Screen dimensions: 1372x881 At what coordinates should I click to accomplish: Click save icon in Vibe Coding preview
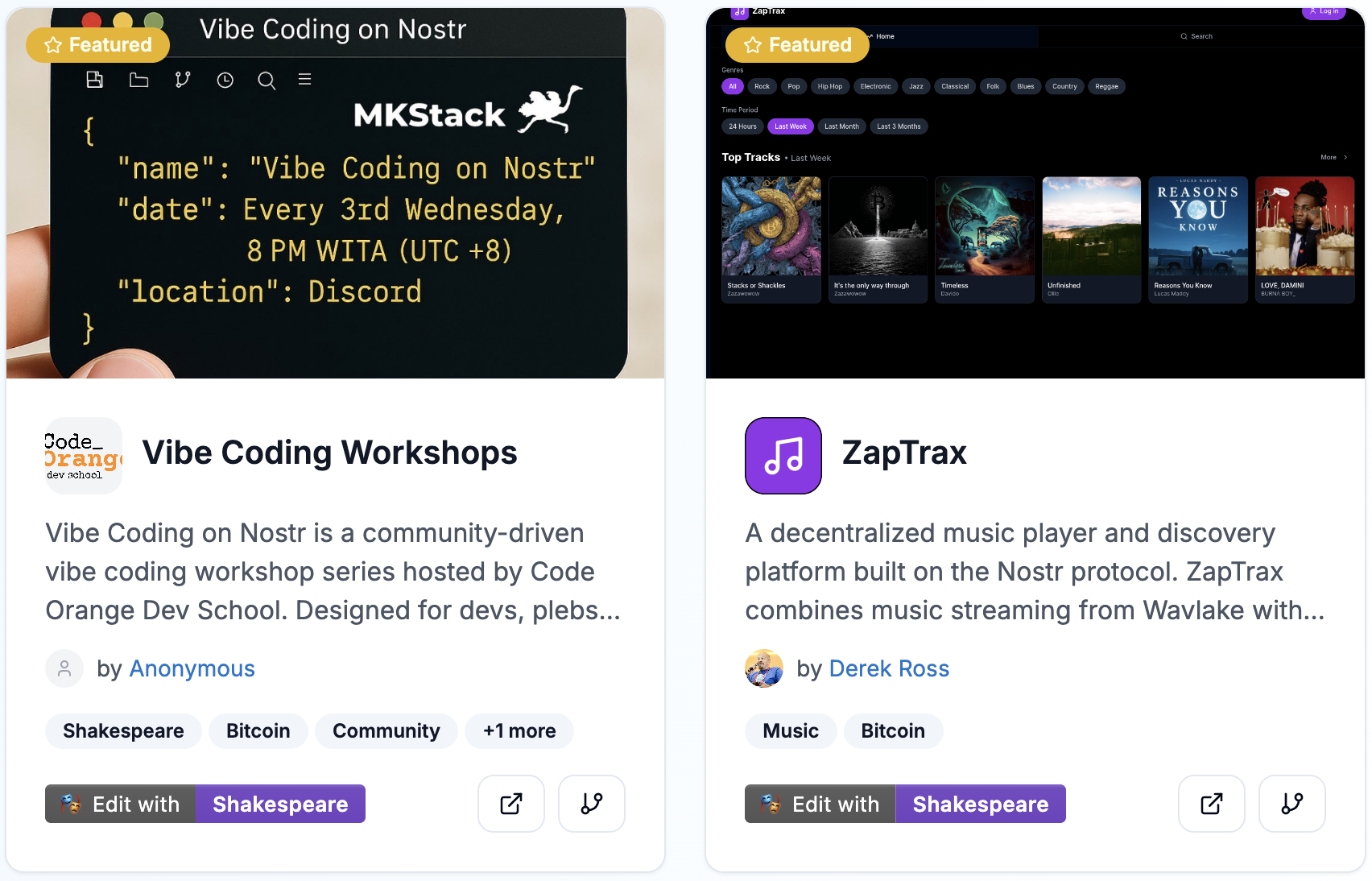pos(95,80)
